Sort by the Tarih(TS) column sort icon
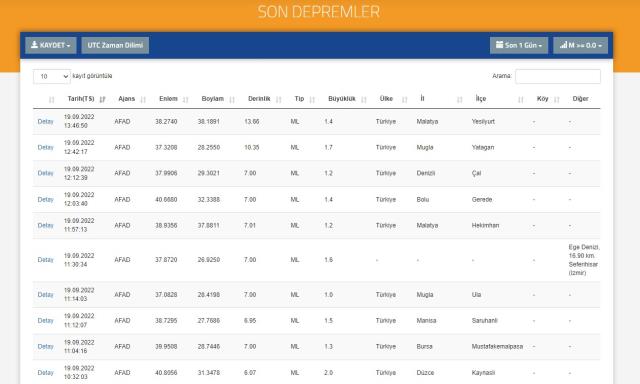This screenshot has width=640, height=384. (x=102, y=99)
